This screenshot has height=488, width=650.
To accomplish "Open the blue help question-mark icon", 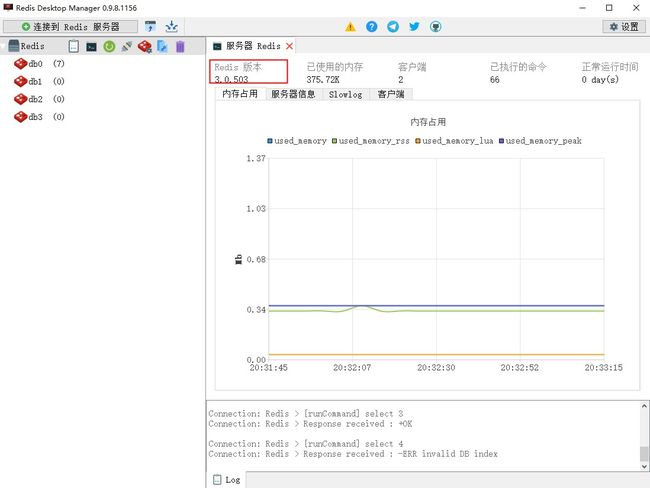I will pyautogui.click(x=371, y=27).
